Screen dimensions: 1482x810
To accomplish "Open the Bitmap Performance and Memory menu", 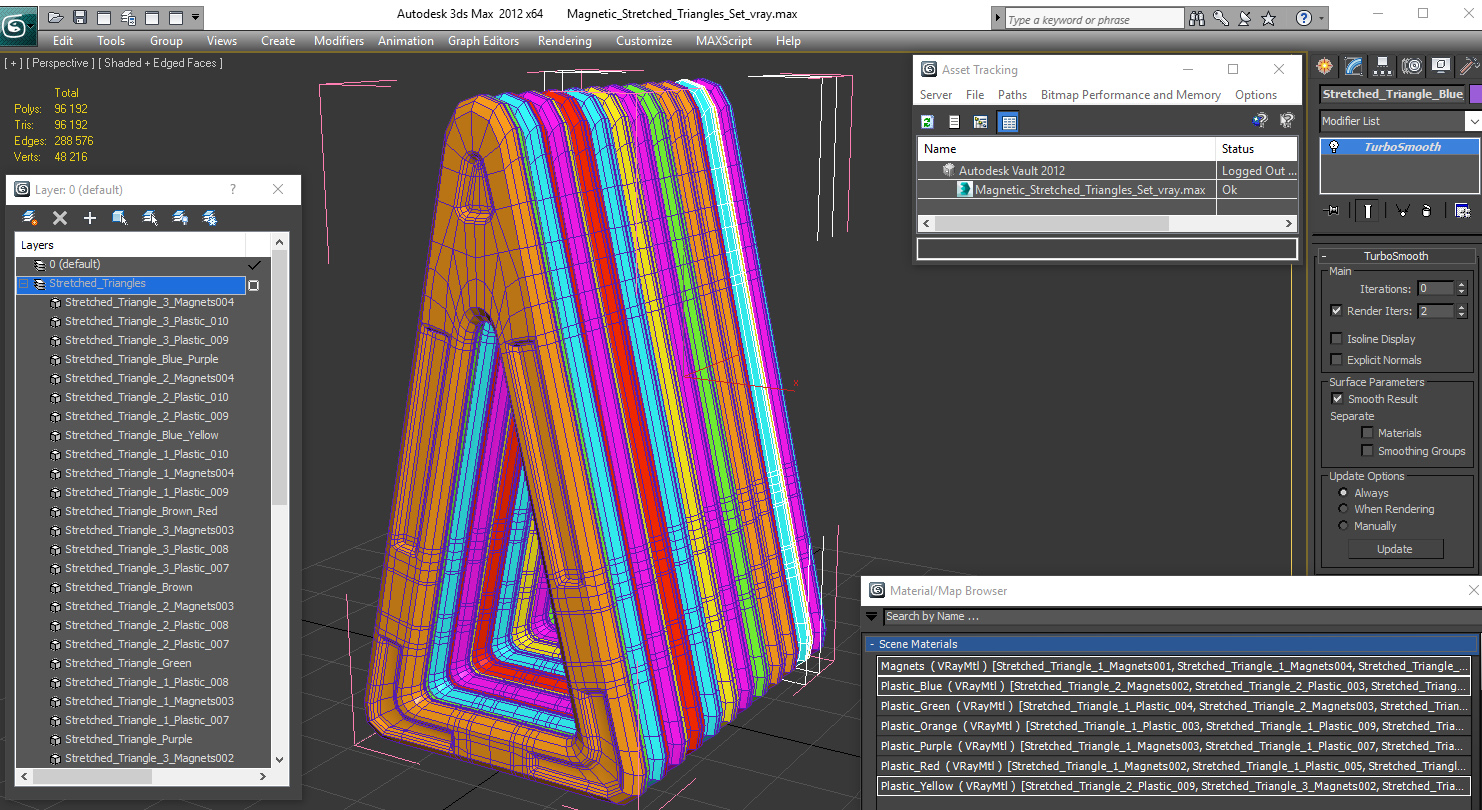I will [1130, 95].
